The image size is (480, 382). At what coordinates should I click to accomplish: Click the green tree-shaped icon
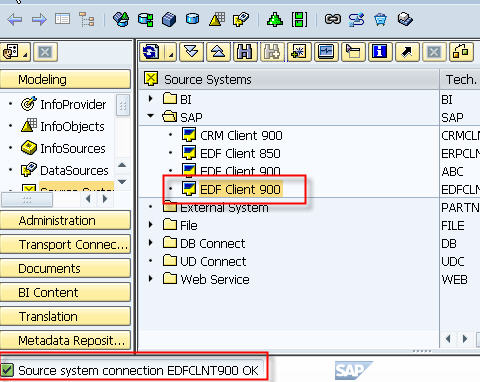275,19
